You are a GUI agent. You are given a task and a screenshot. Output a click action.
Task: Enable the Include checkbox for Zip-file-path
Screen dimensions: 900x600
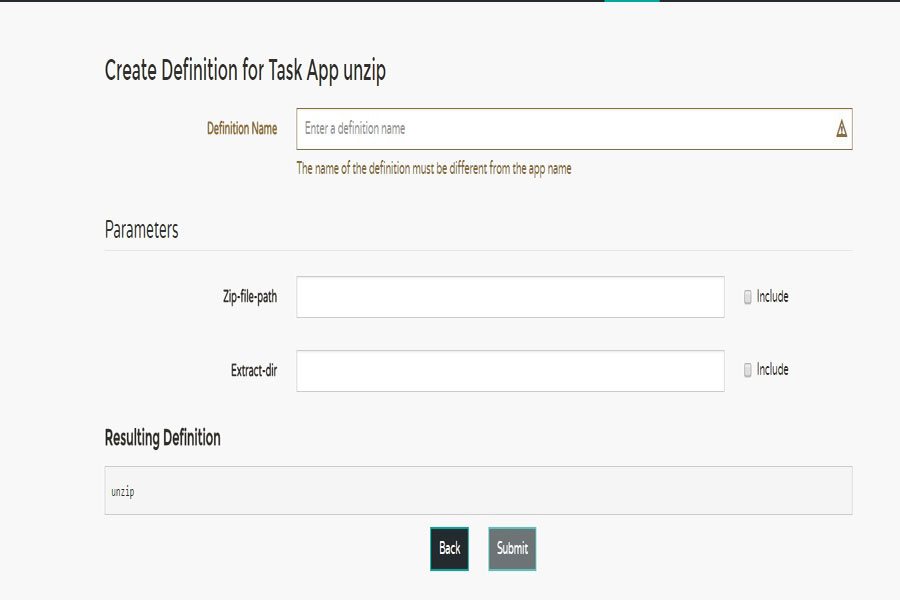pos(748,297)
